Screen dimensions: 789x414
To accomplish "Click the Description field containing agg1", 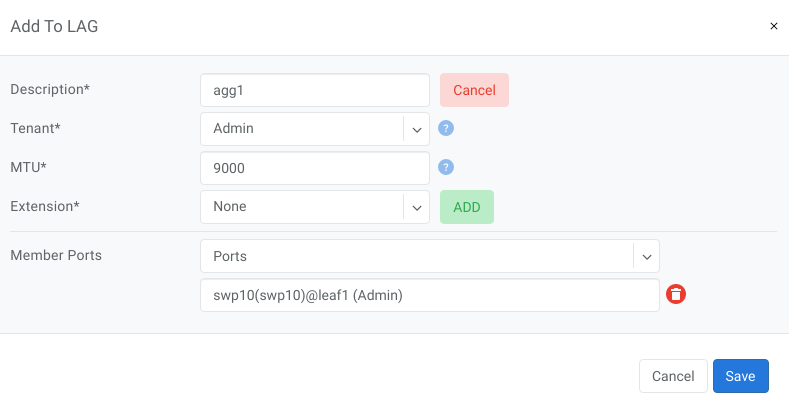I will (314, 90).
